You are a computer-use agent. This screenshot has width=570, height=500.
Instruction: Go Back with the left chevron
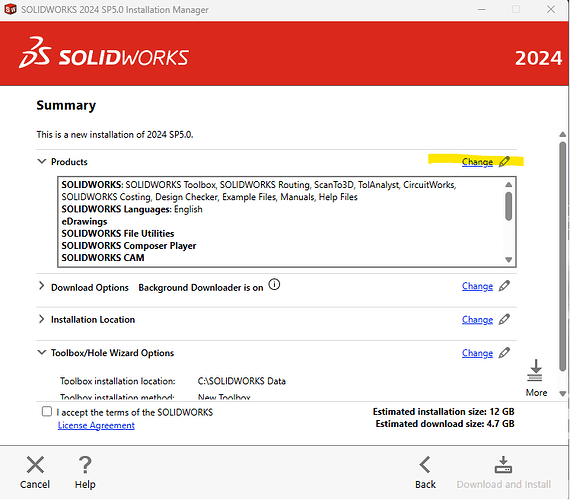click(x=425, y=465)
